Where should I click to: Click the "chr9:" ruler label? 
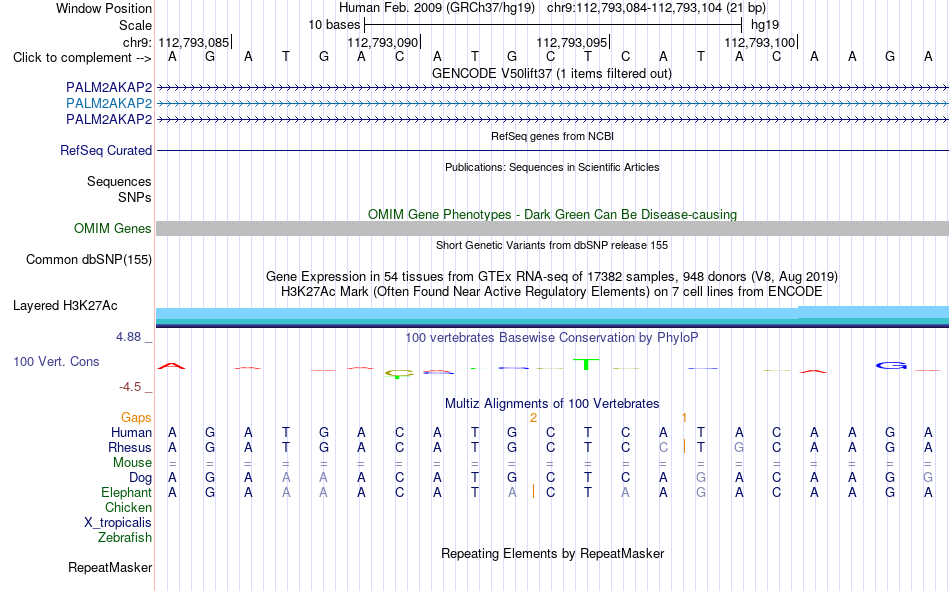point(137,42)
